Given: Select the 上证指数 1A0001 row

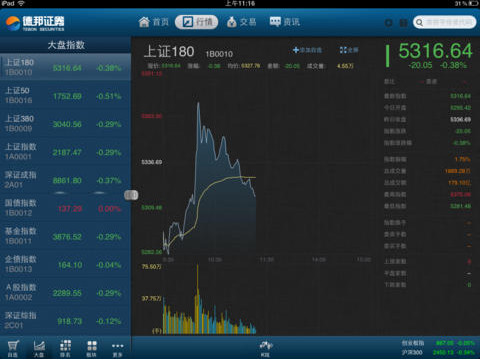Looking at the screenshot, I should pyautogui.click(x=65, y=151).
